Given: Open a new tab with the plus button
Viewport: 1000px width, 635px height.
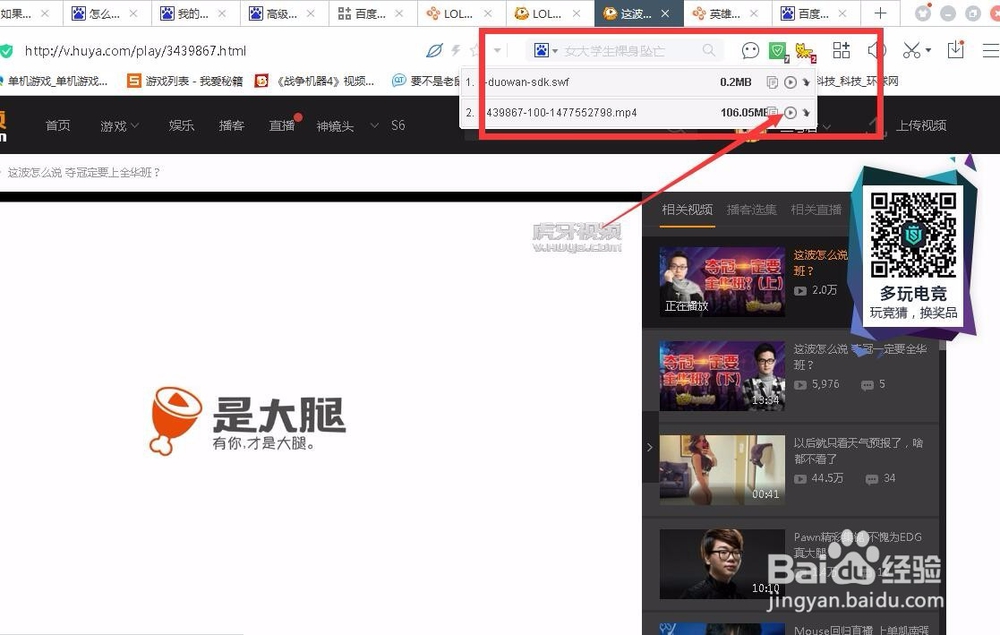Looking at the screenshot, I should pyautogui.click(x=880, y=13).
